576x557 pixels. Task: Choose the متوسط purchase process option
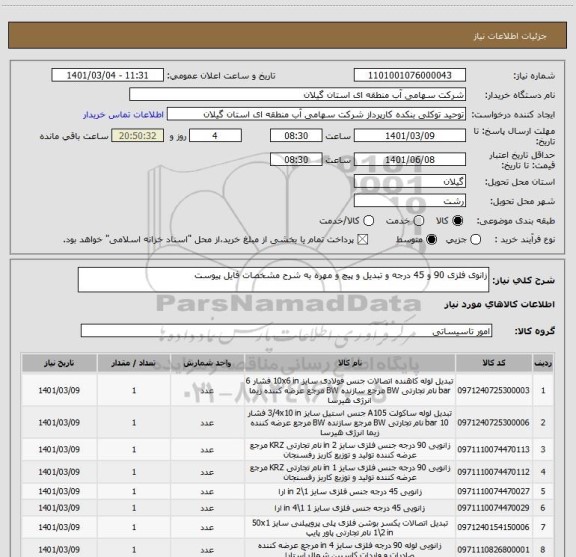[431, 240]
